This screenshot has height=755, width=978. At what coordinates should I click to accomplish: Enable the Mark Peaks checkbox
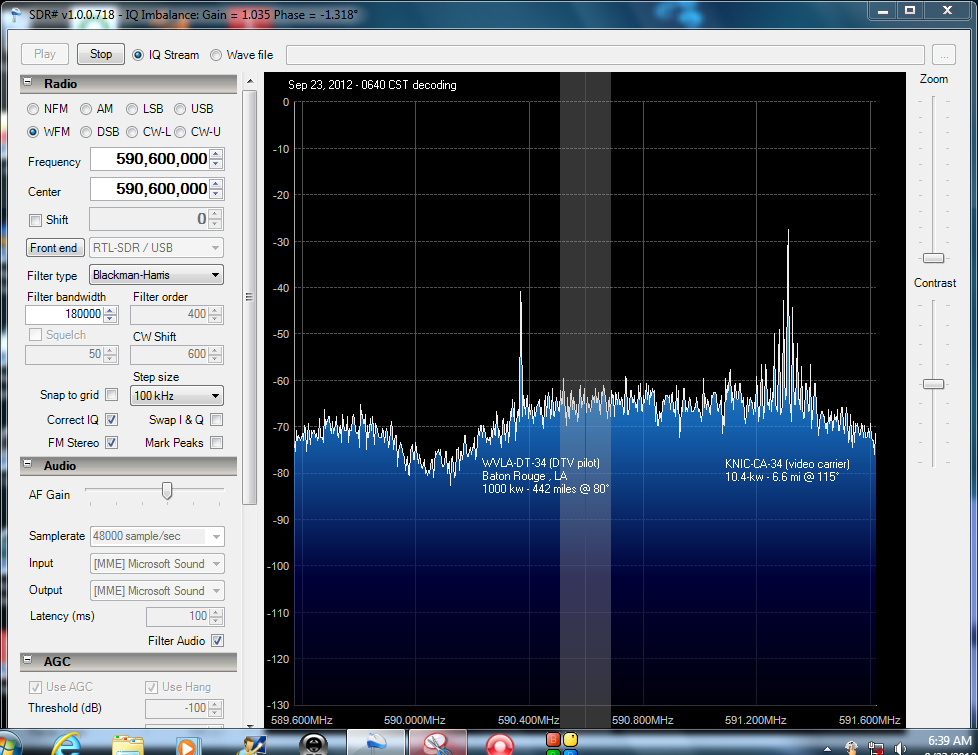pos(216,442)
